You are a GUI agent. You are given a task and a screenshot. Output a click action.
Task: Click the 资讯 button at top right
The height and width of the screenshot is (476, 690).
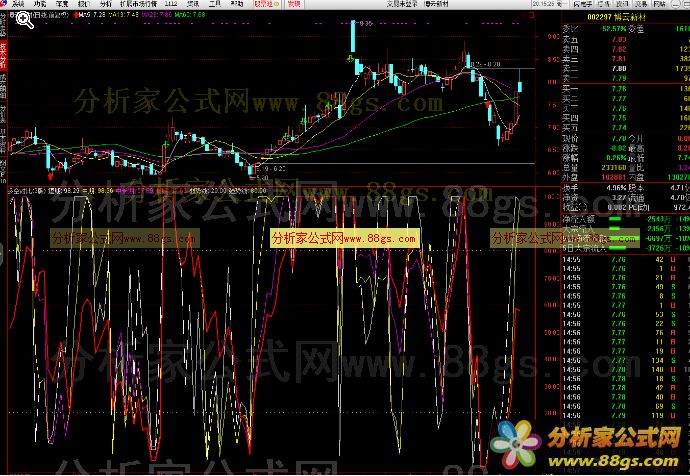point(622,4)
